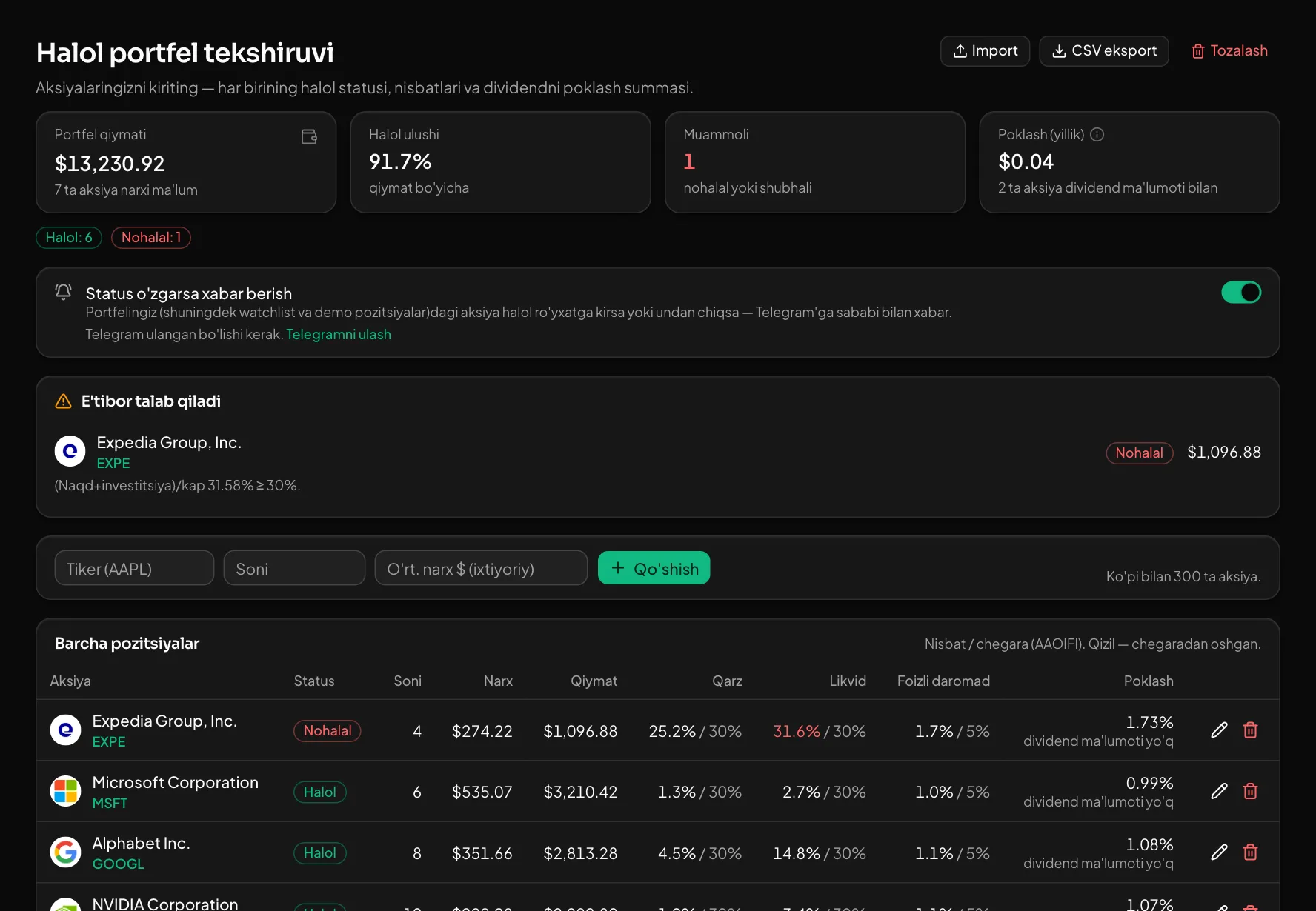Screen dimensions: 1316x911
Task: Add position with Qo'shish button
Action: pos(654,568)
